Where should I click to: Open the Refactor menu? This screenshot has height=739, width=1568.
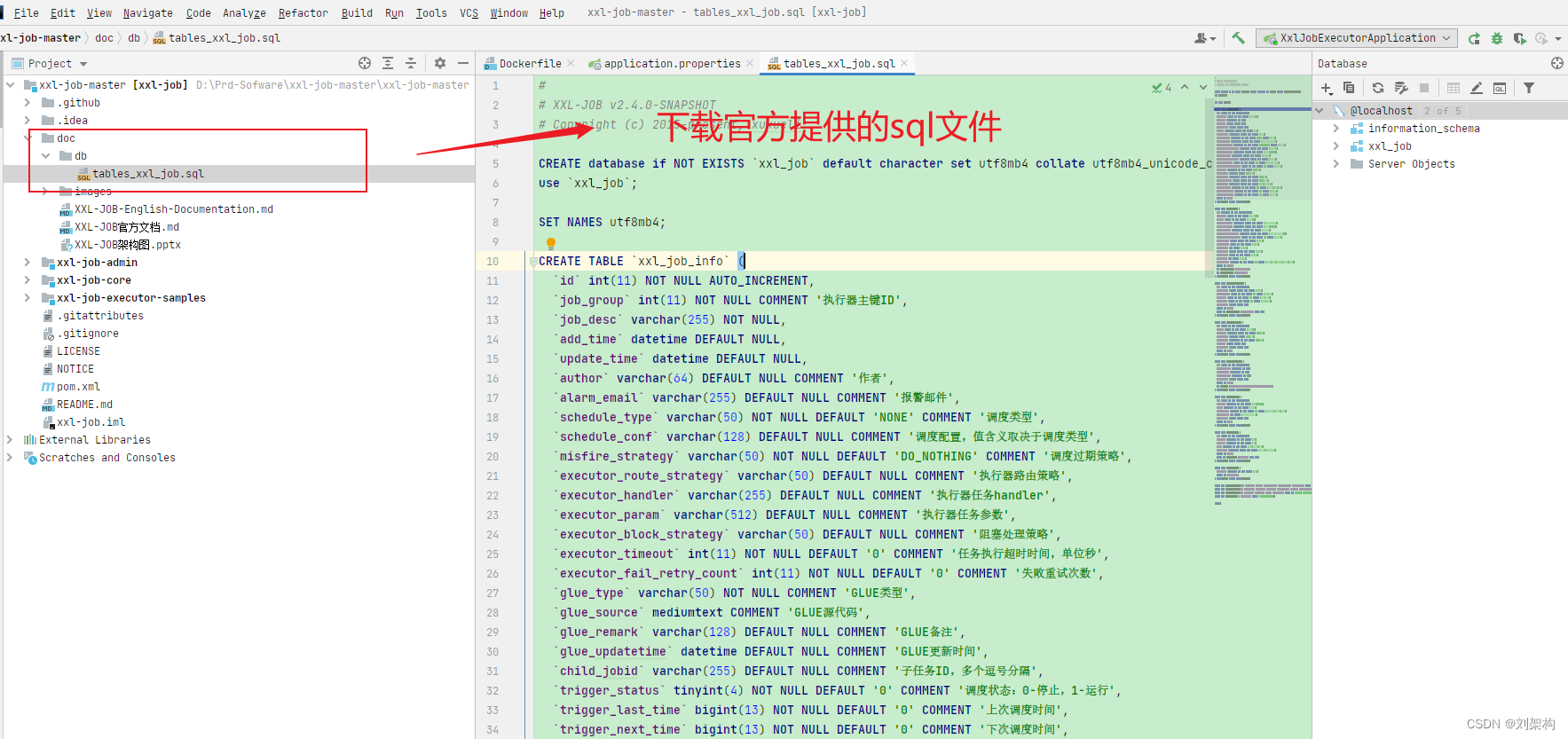pyautogui.click(x=303, y=12)
